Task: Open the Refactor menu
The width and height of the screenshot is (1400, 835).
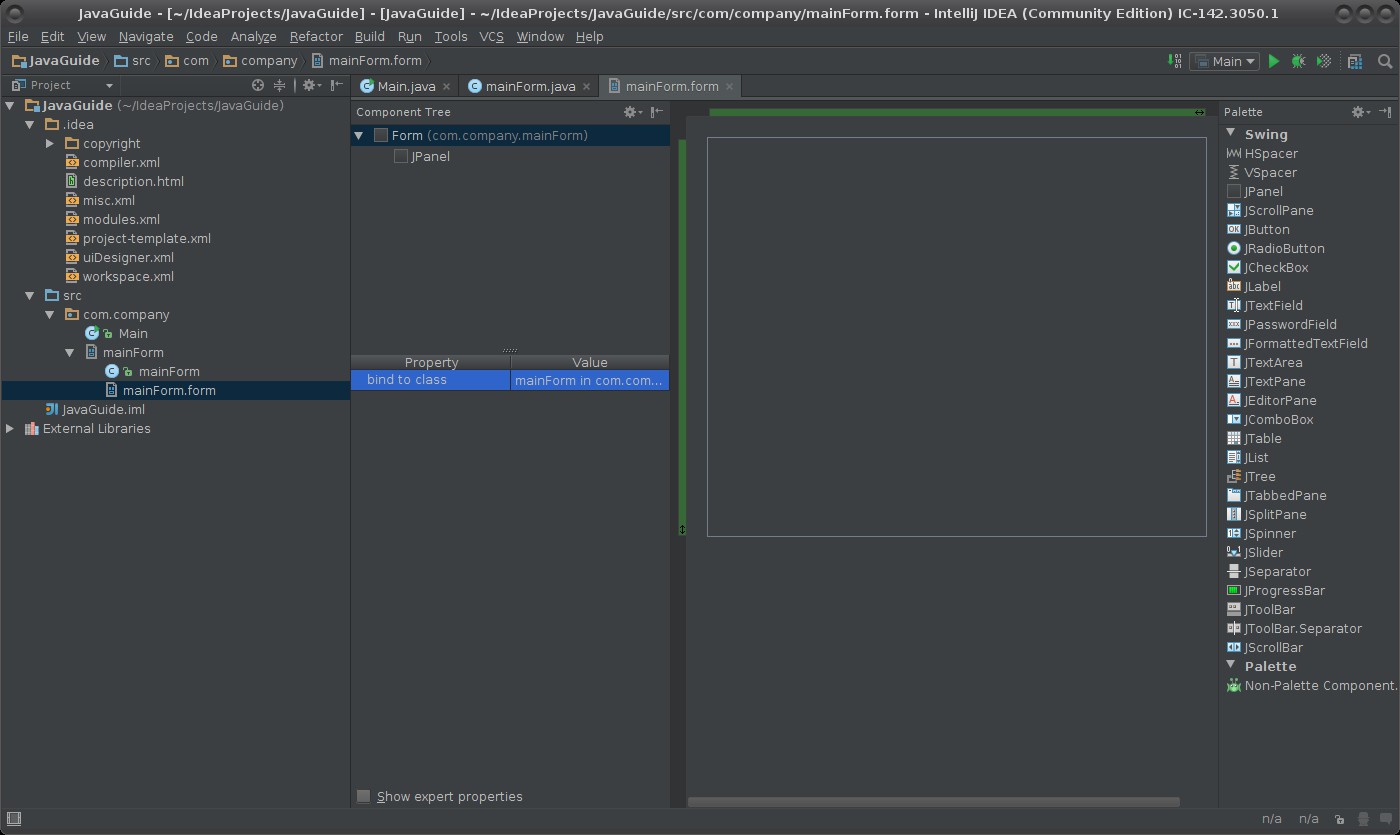Action: coord(316,36)
